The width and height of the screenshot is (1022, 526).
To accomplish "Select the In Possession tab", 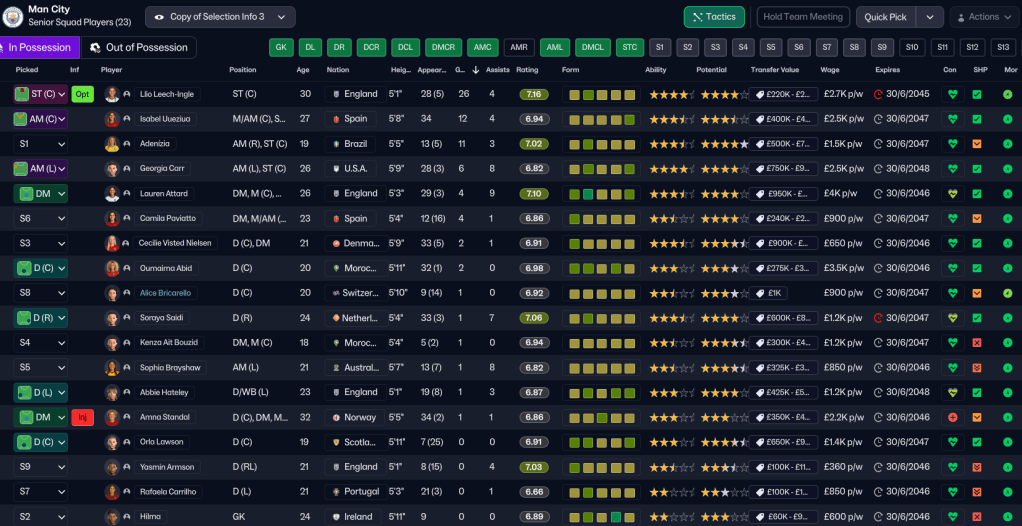I will coord(36,47).
